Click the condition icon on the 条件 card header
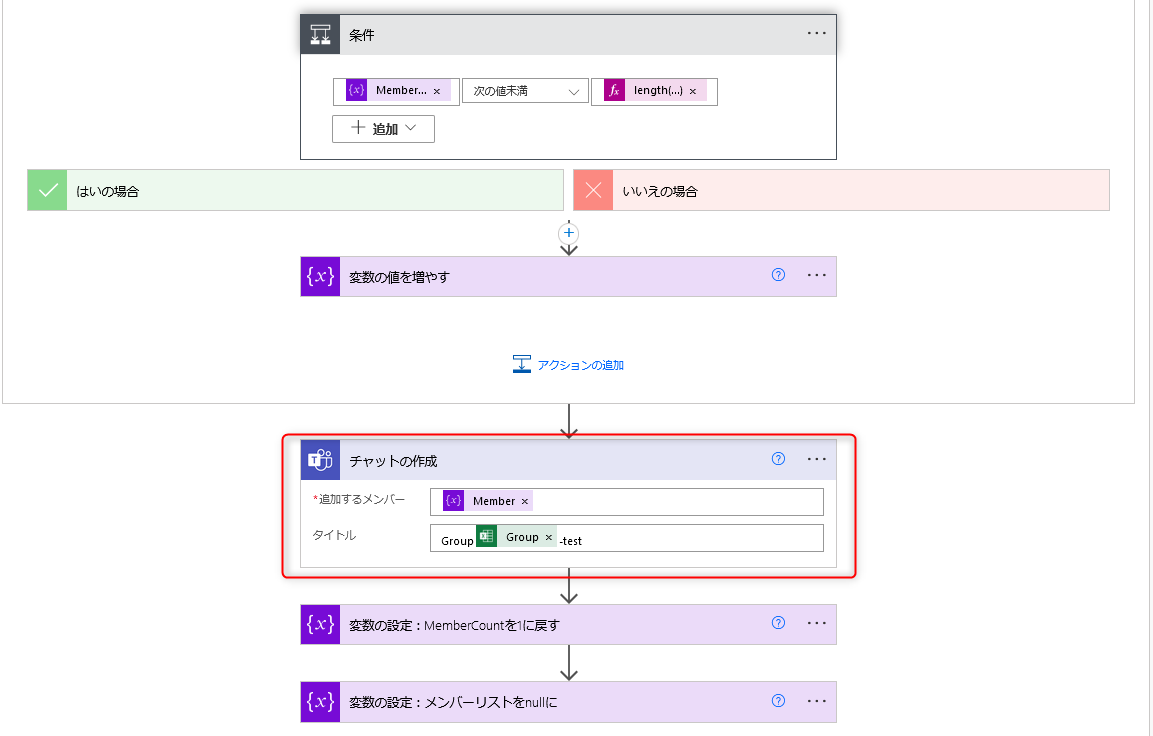Viewport: 1153px width, 736px height. point(319,33)
